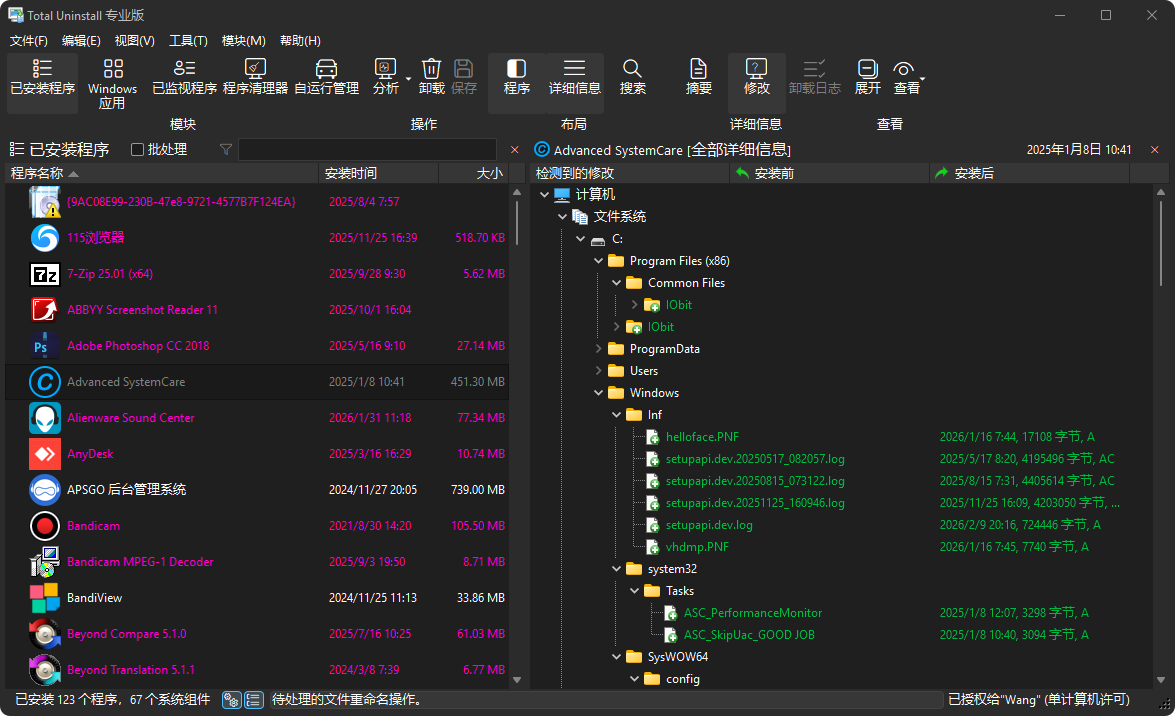Toggle the filter funnel beside search box

point(226,149)
